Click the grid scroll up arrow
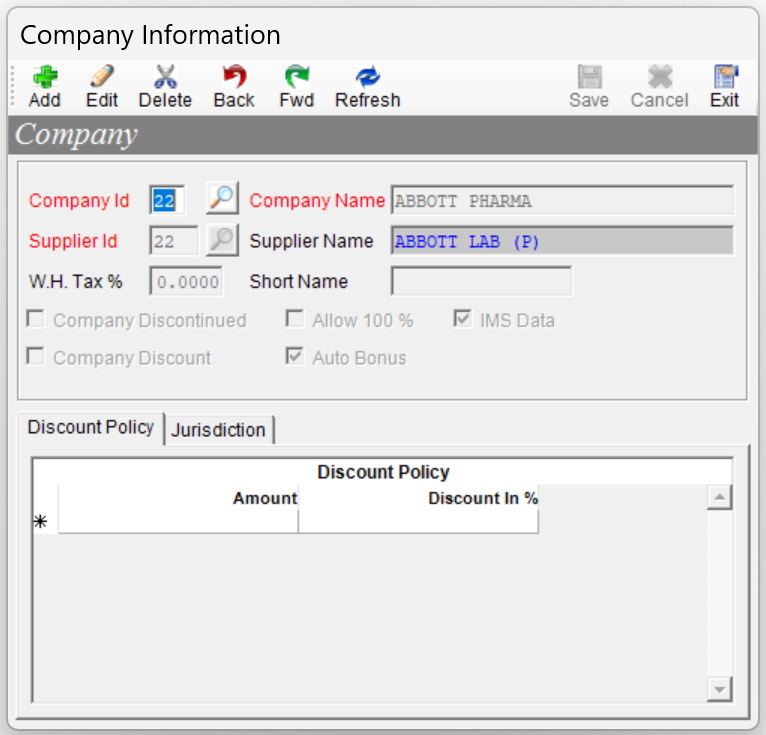This screenshot has height=735, width=766. pyautogui.click(x=720, y=497)
